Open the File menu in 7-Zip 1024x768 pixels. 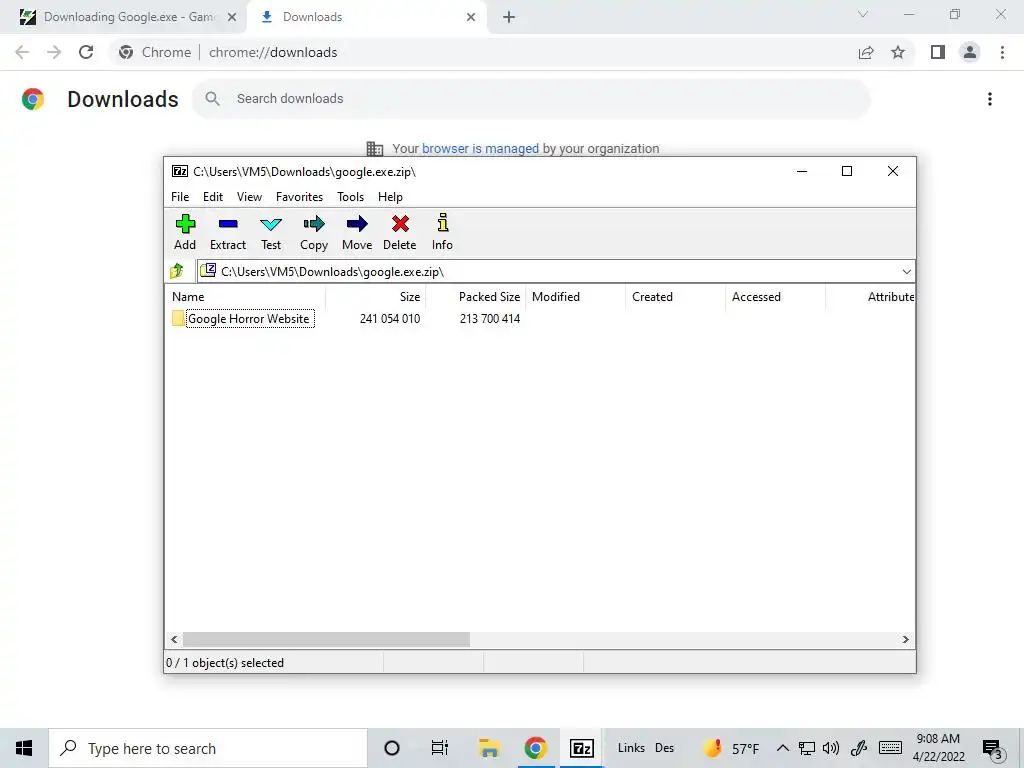pos(180,197)
